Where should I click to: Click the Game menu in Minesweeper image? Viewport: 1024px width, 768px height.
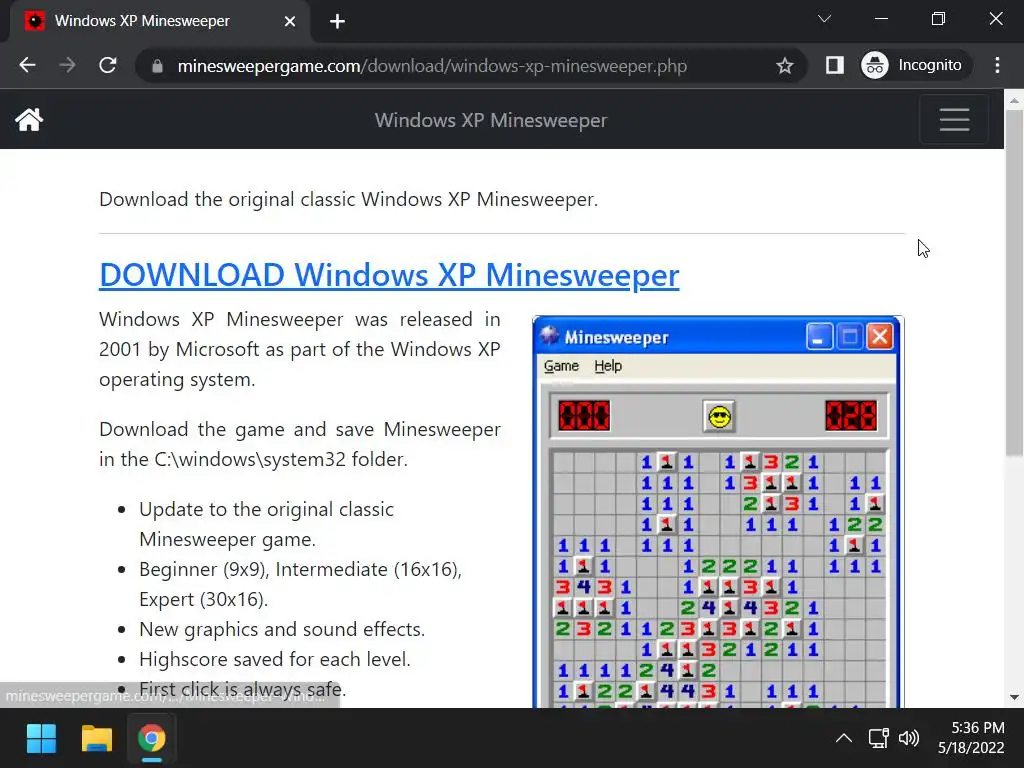[561, 366]
